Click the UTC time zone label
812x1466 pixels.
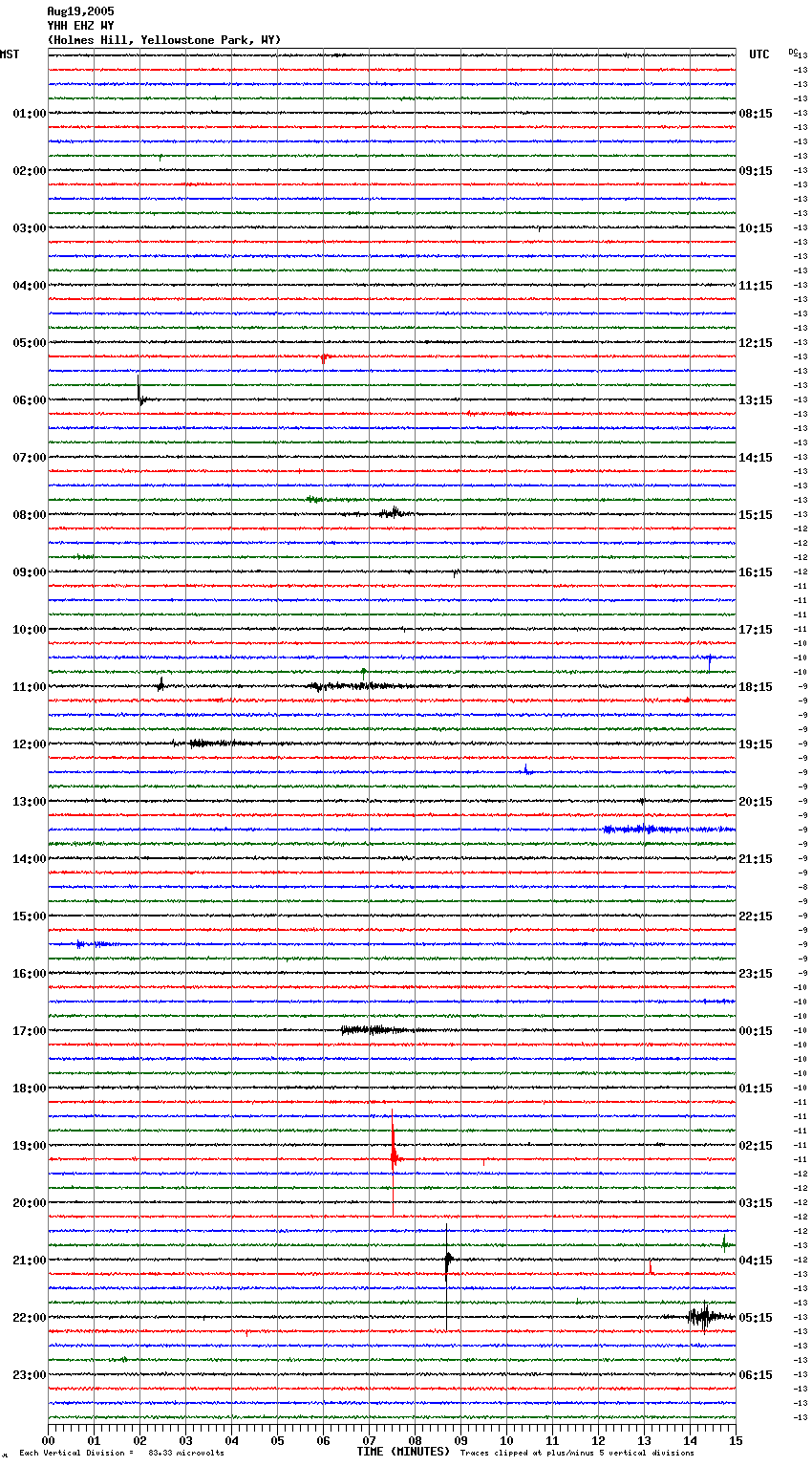(759, 54)
